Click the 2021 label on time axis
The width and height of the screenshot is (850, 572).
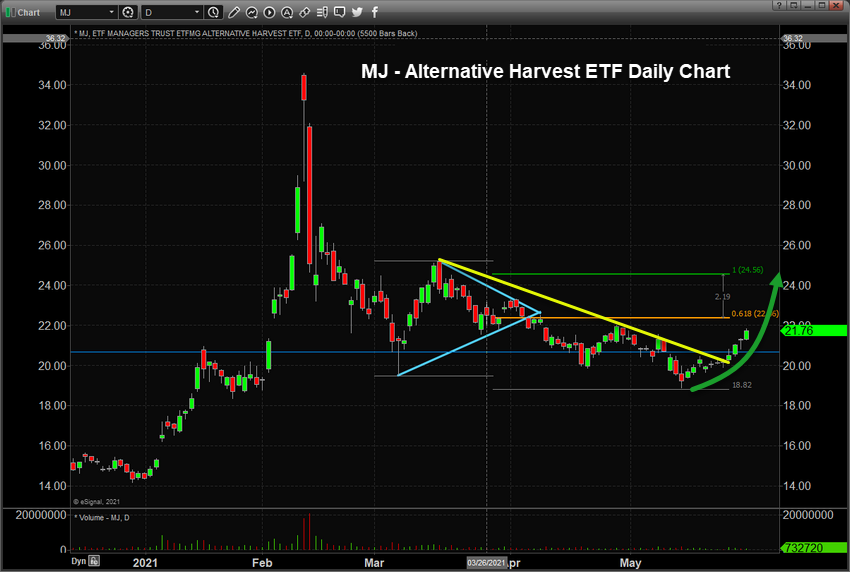coord(145,563)
